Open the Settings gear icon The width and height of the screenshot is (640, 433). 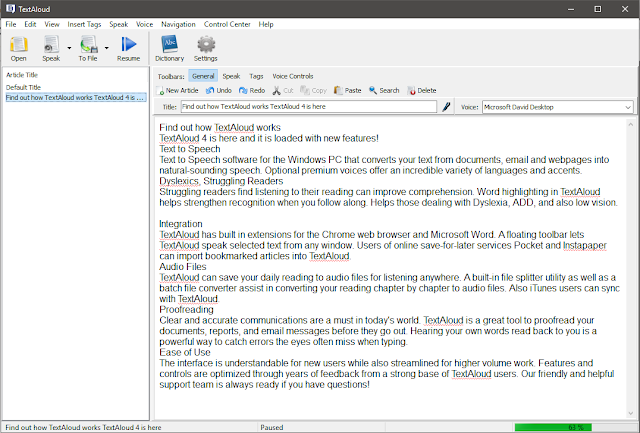(x=206, y=48)
